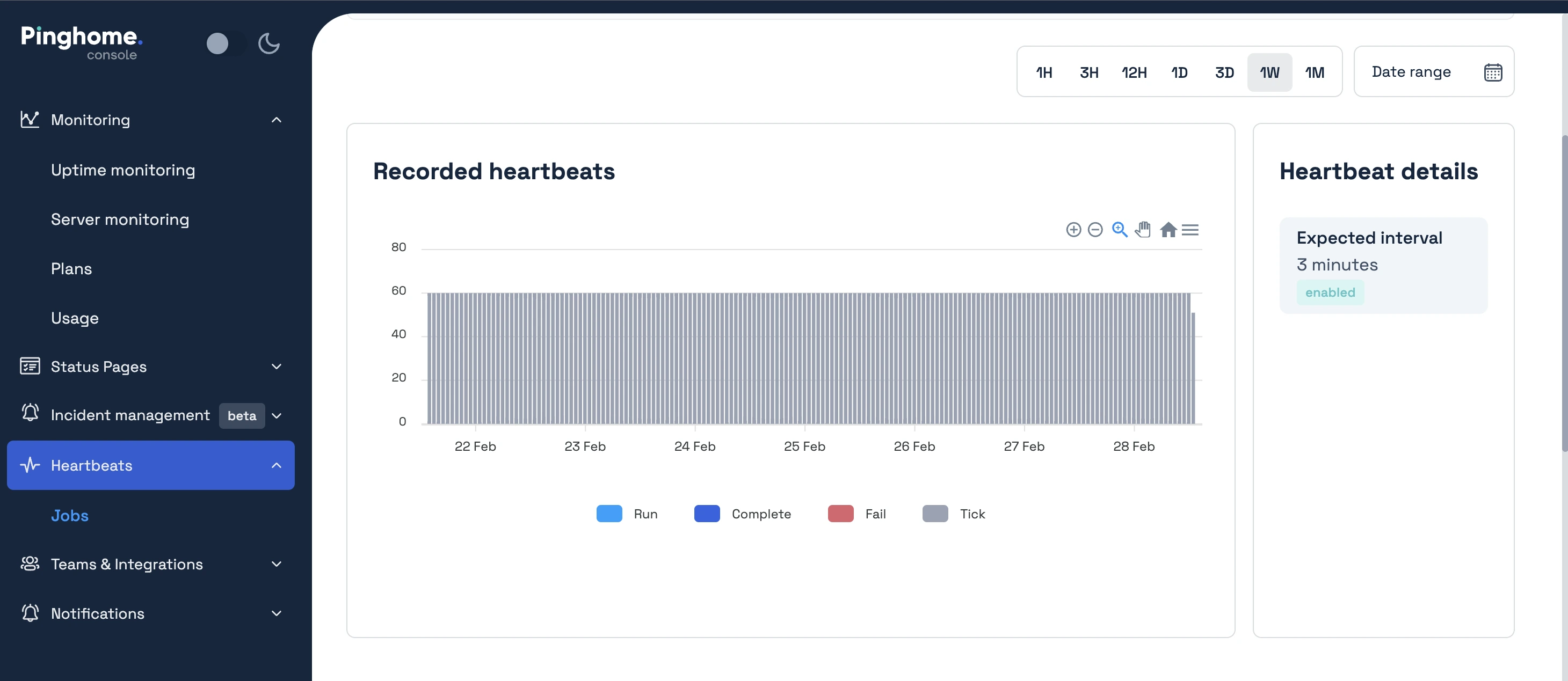Reset chart zoom with home icon

click(1167, 229)
